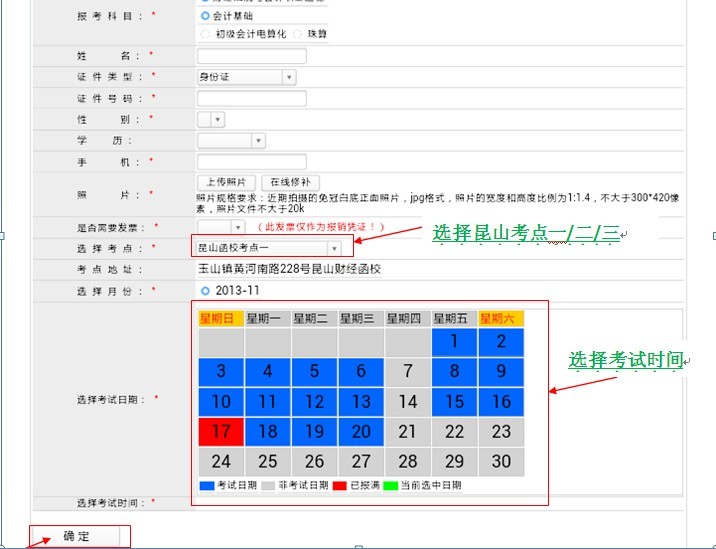Click the 证件号码 ID number field
Screen dimensions: 716x549
252,98
